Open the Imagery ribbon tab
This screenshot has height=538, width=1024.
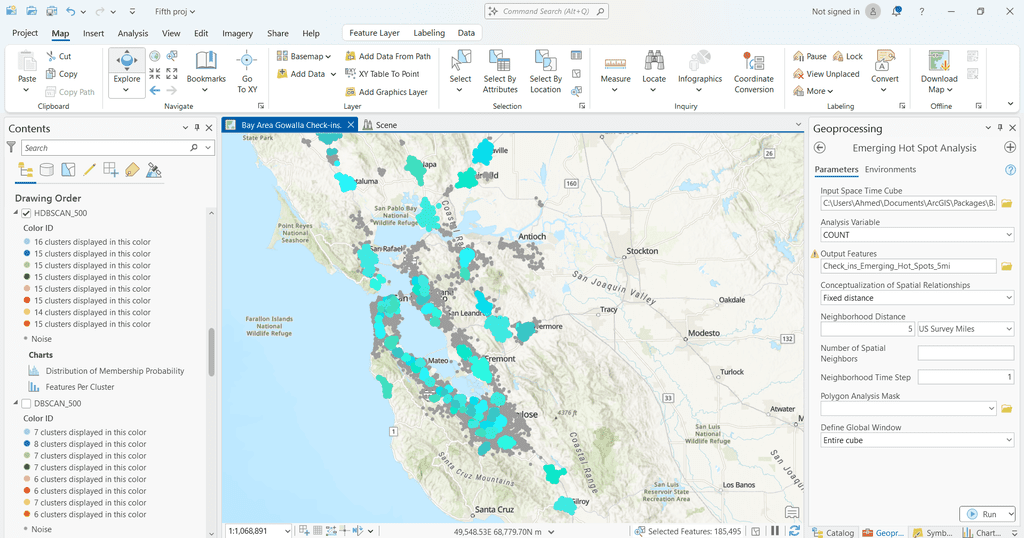(237, 33)
